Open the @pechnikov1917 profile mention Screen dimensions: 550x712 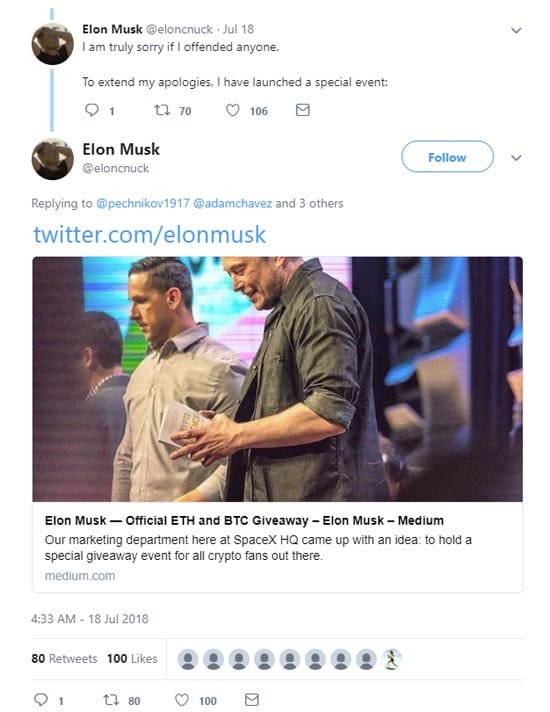(x=143, y=203)
